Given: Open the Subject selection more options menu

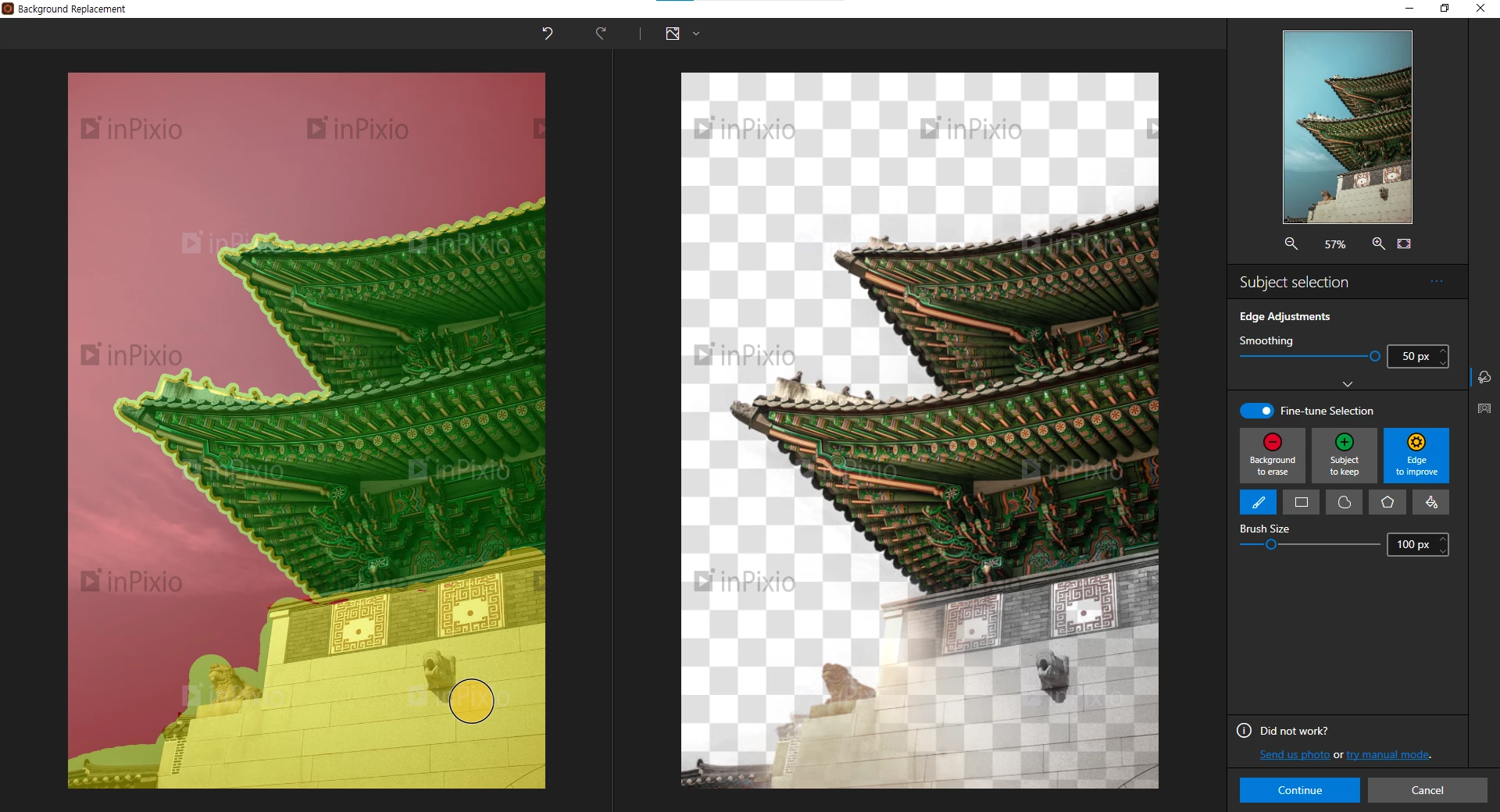Looking at the screenshot, I should point(1437,281).
